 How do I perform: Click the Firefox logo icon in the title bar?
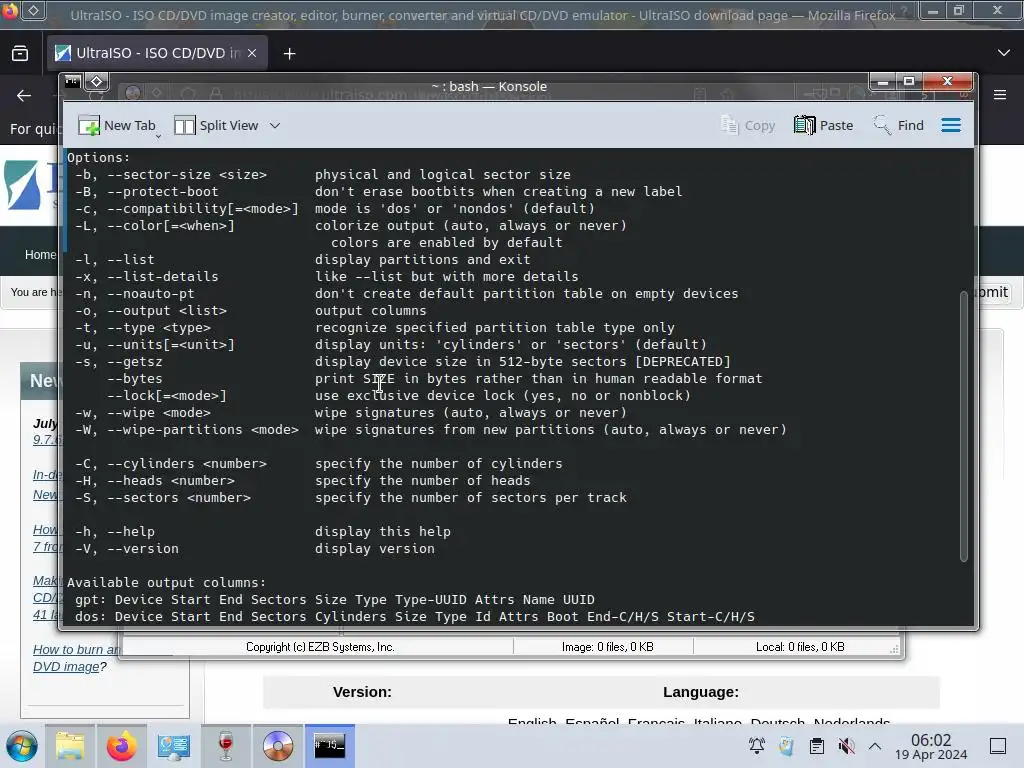(9, 10)
